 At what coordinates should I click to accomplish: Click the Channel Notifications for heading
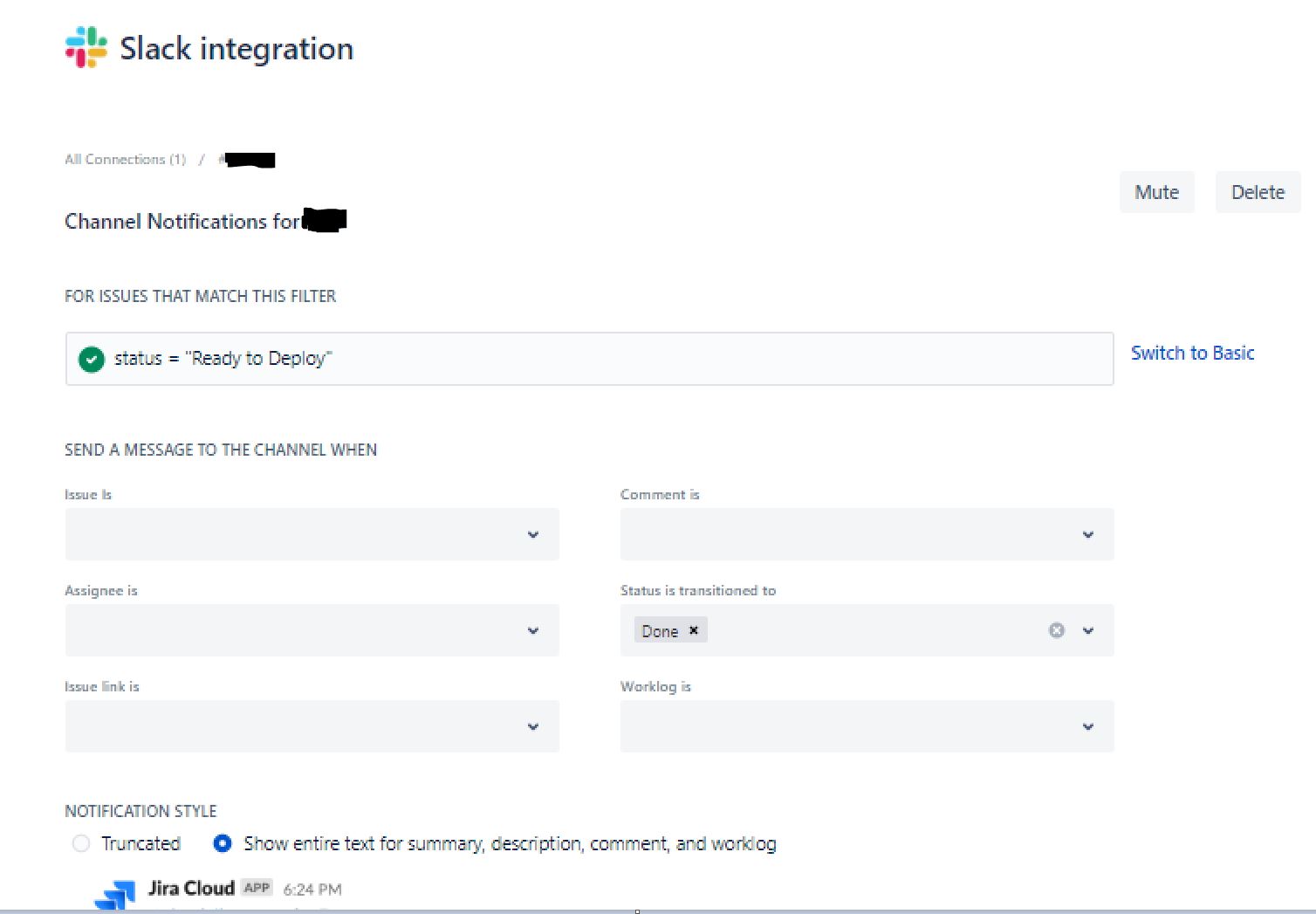click(182, 221)
